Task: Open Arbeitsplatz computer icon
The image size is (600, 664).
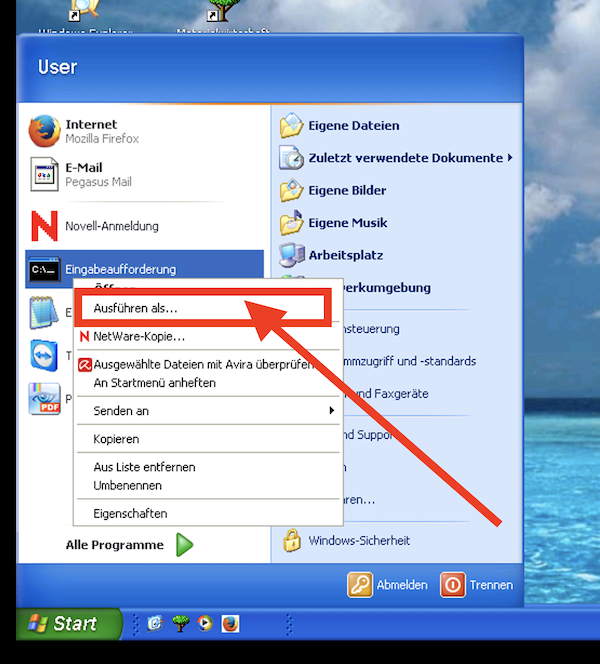Action: 291,255
